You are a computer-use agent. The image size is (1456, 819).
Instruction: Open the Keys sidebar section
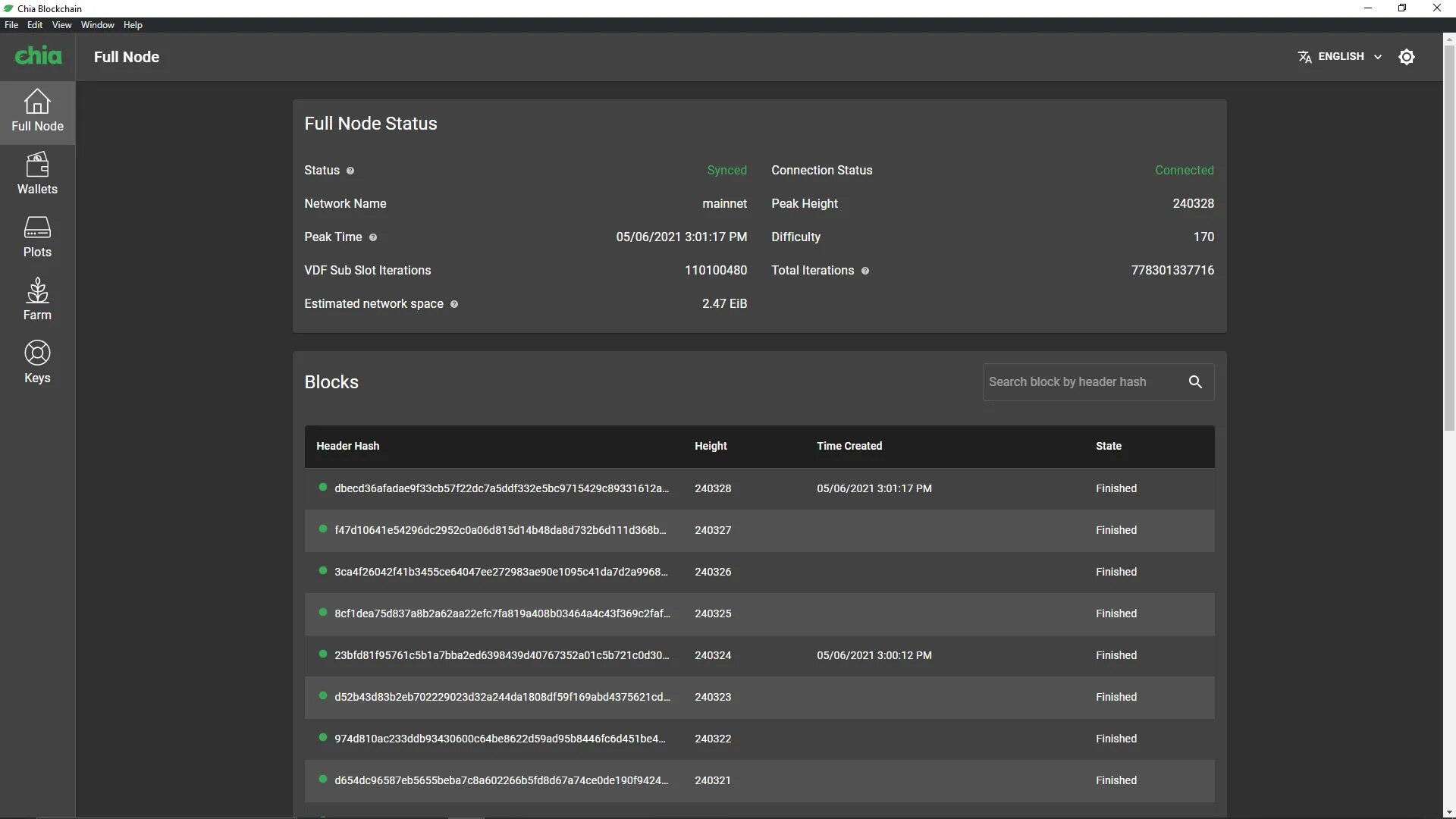click(37, 364)
